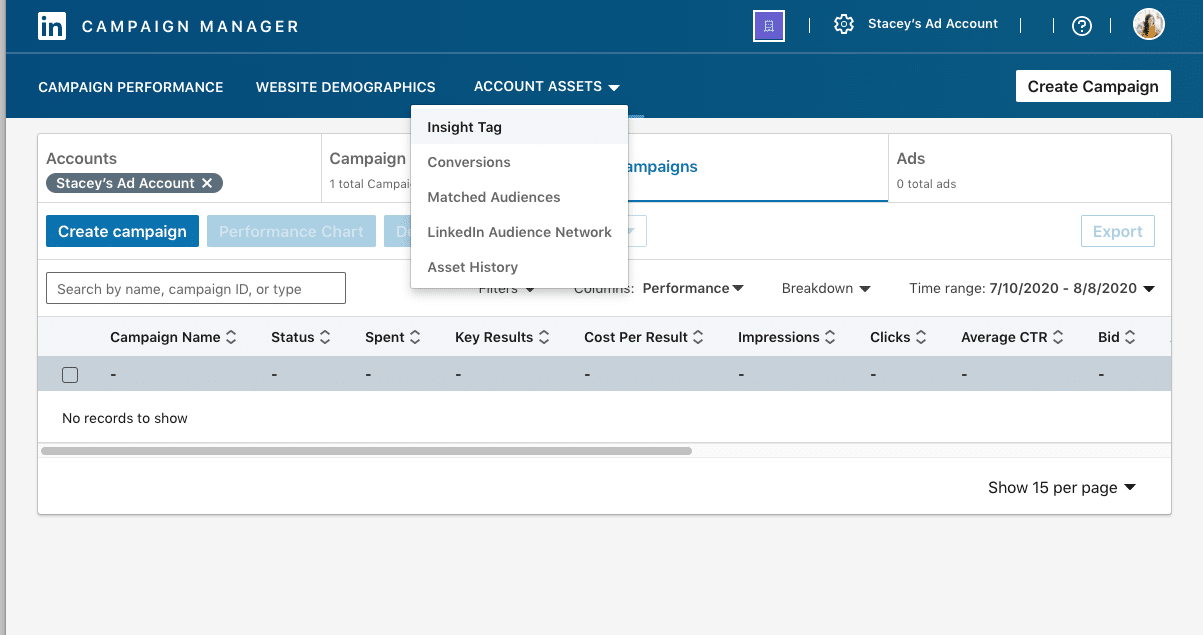Open the help question mark icon
The image size is (1203, 635).
[x=1081, y=26]
